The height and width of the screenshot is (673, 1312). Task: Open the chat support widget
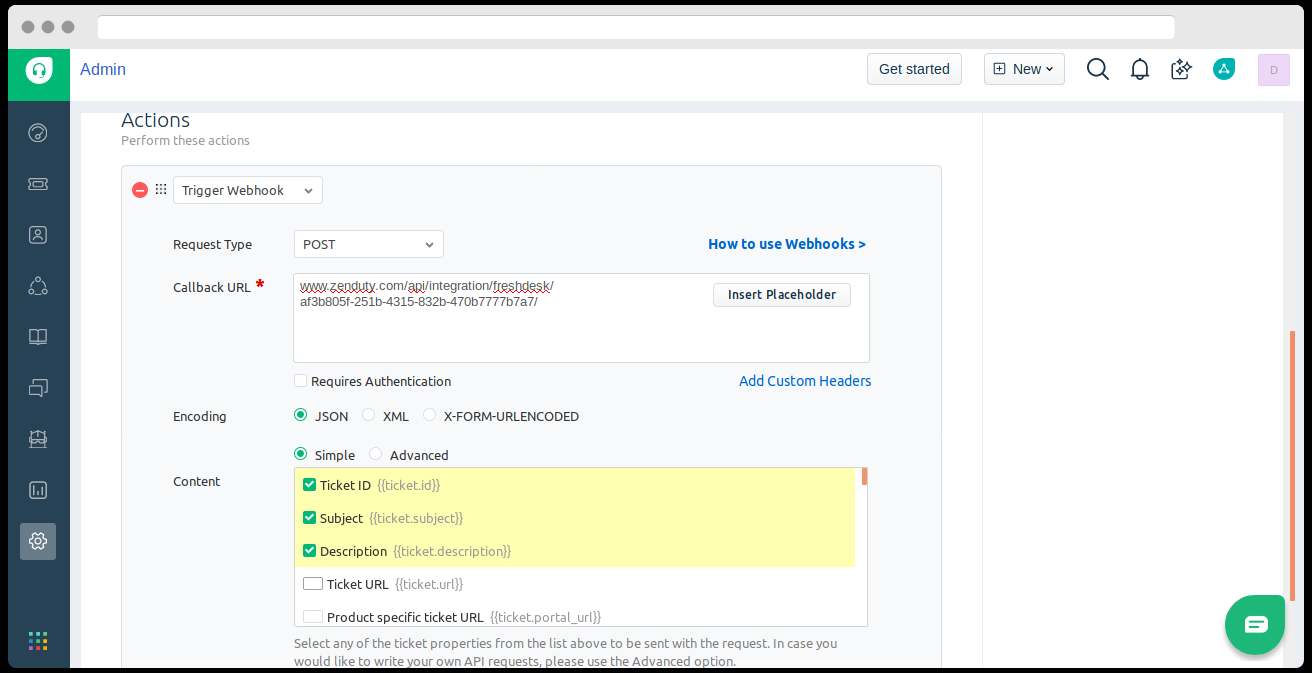pos(1256,625)
